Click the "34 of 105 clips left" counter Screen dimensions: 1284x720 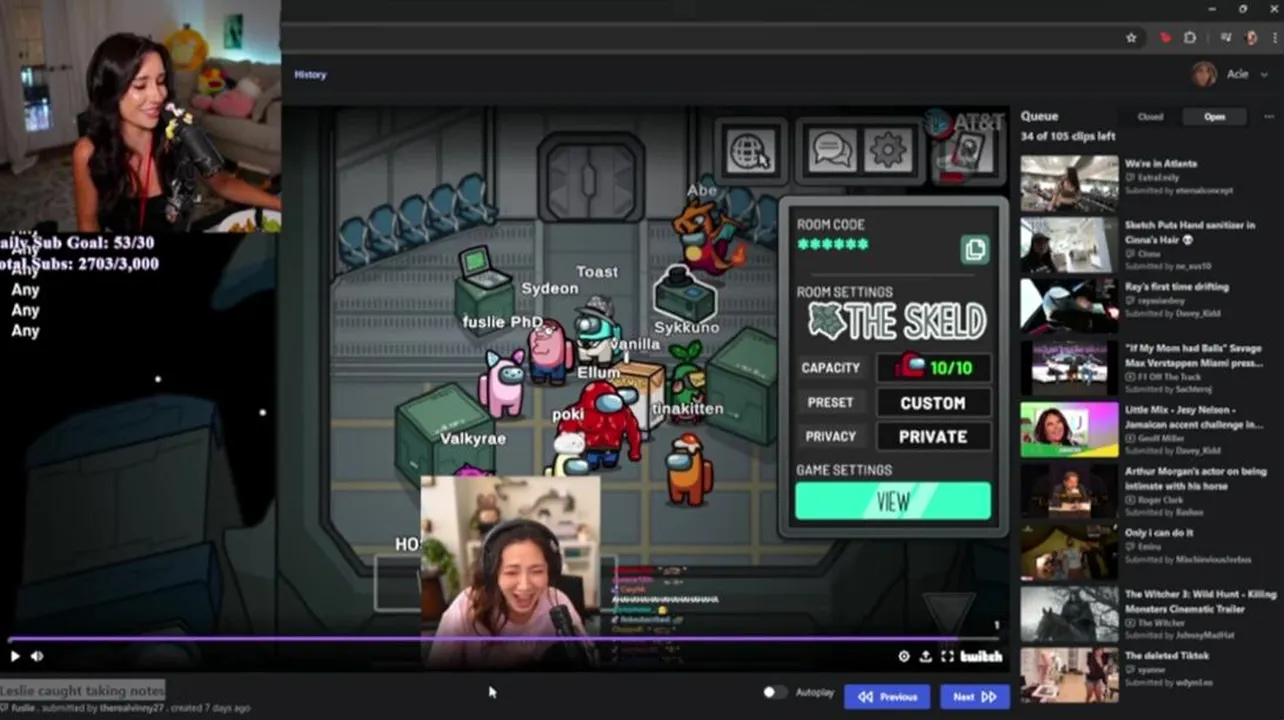coord(1068,137)
